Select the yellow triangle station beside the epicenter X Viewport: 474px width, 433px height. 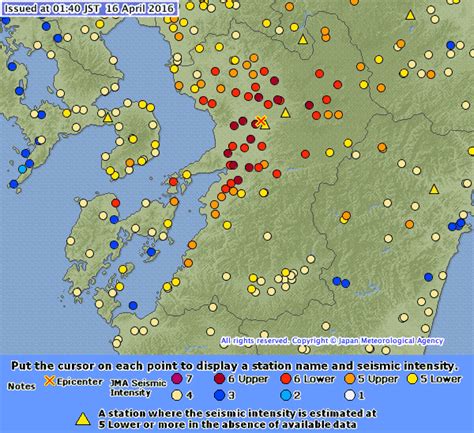pos(265,125)
